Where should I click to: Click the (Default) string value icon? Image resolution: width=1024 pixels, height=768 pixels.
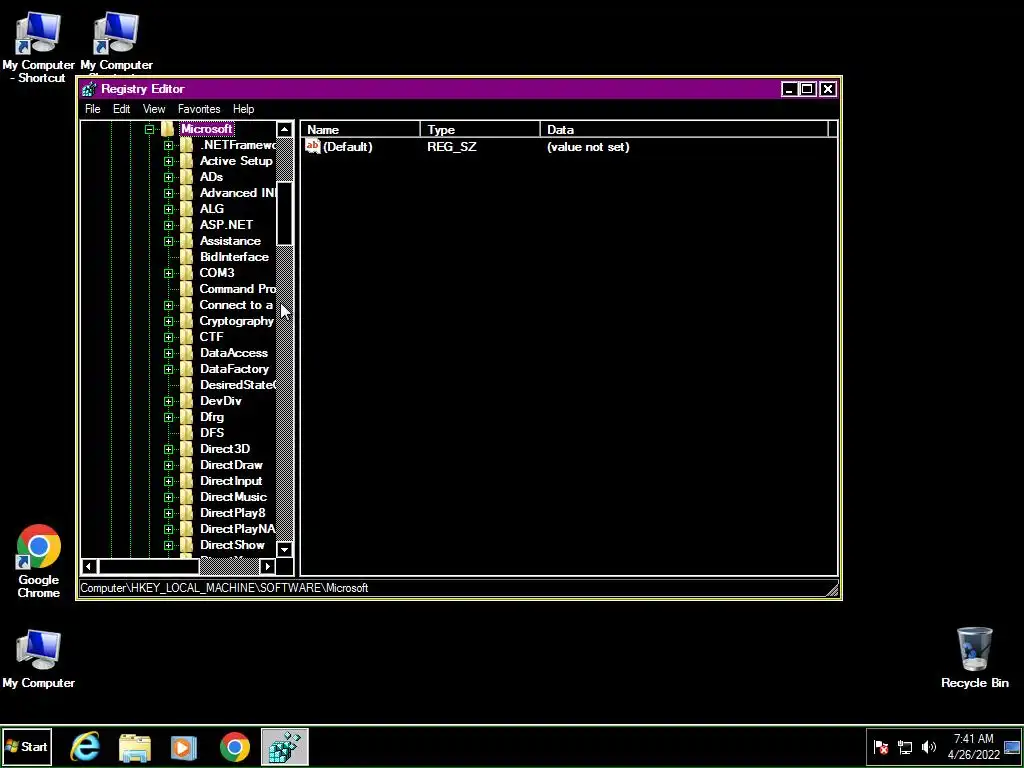click(x=313, y=146)
